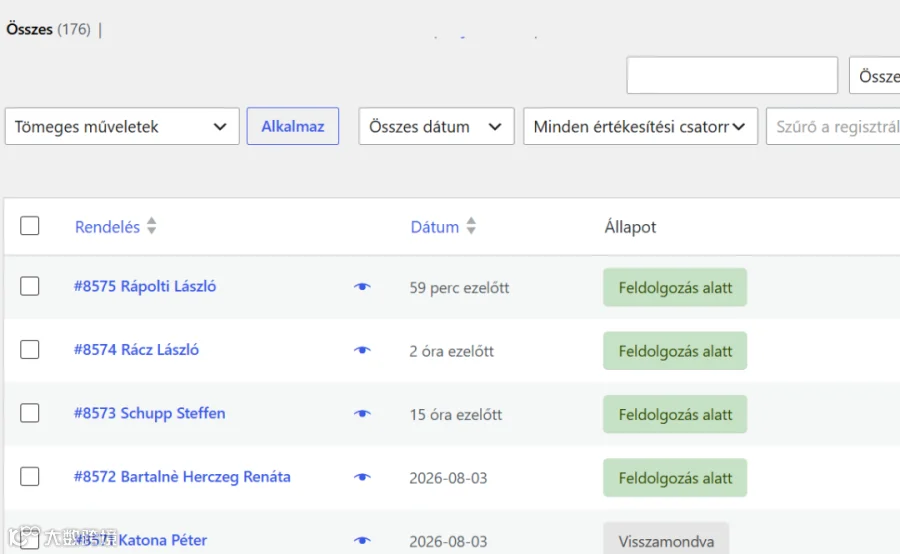Preview order #8575 Rápolti László eye icon
The height and width of the screenshot is (554, 900).
(x=362, y=286)
